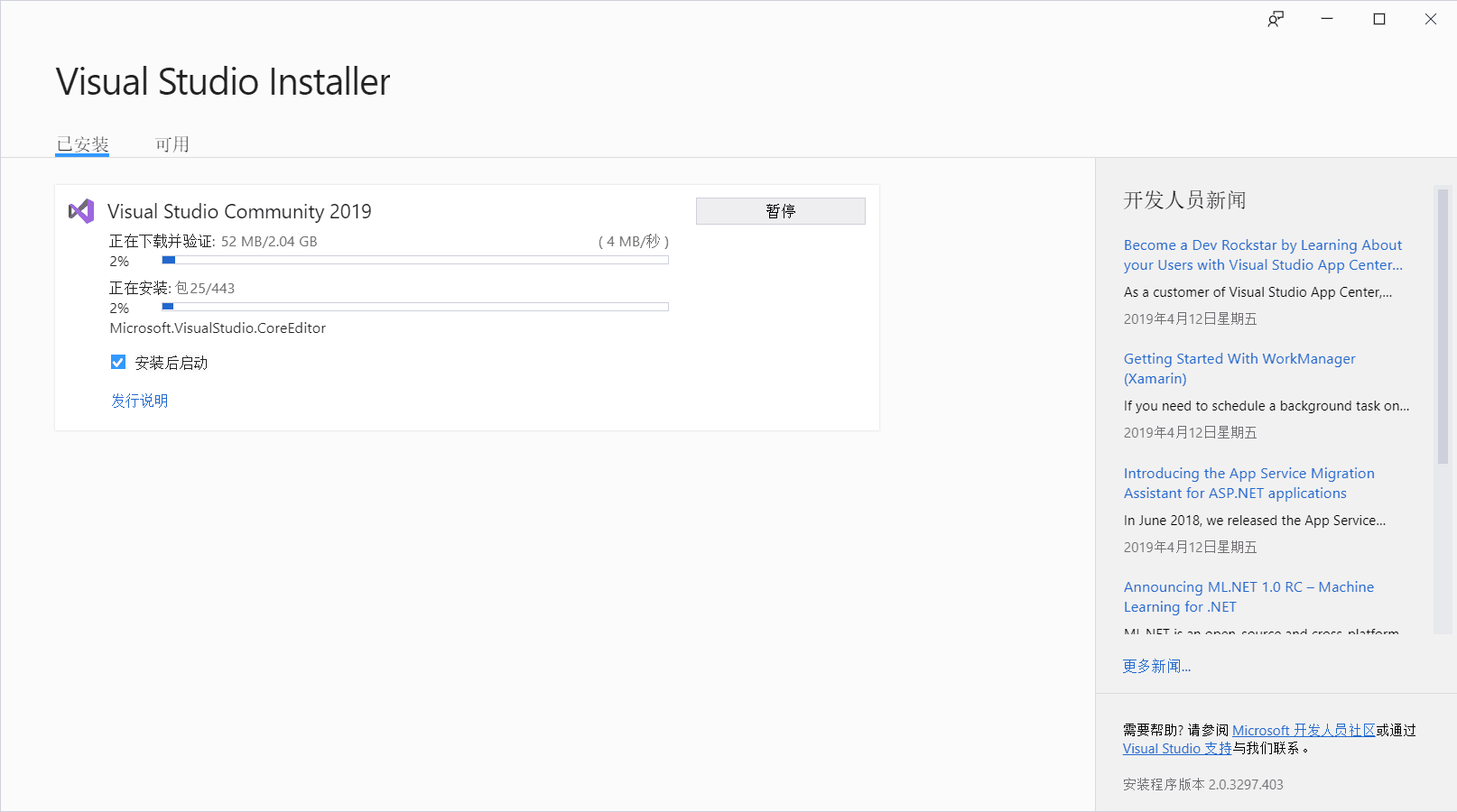Click 'As a customer of Visual Studio App Center' summary

(1257, 292)
